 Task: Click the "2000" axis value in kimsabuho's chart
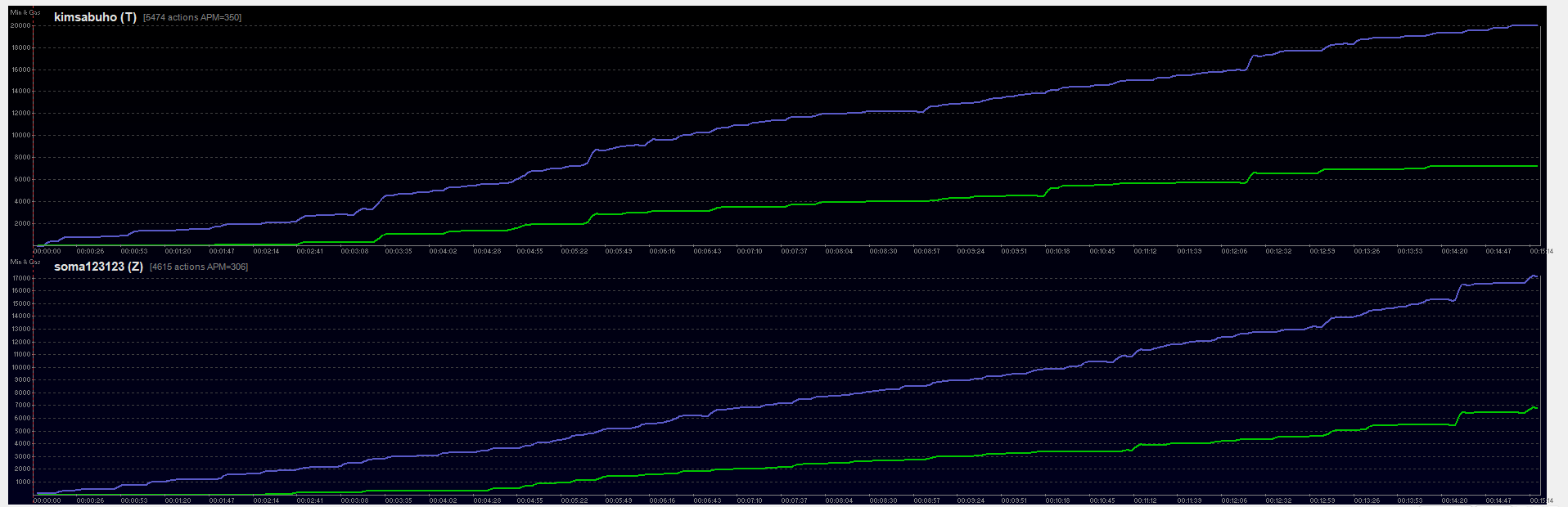point(22,223)
